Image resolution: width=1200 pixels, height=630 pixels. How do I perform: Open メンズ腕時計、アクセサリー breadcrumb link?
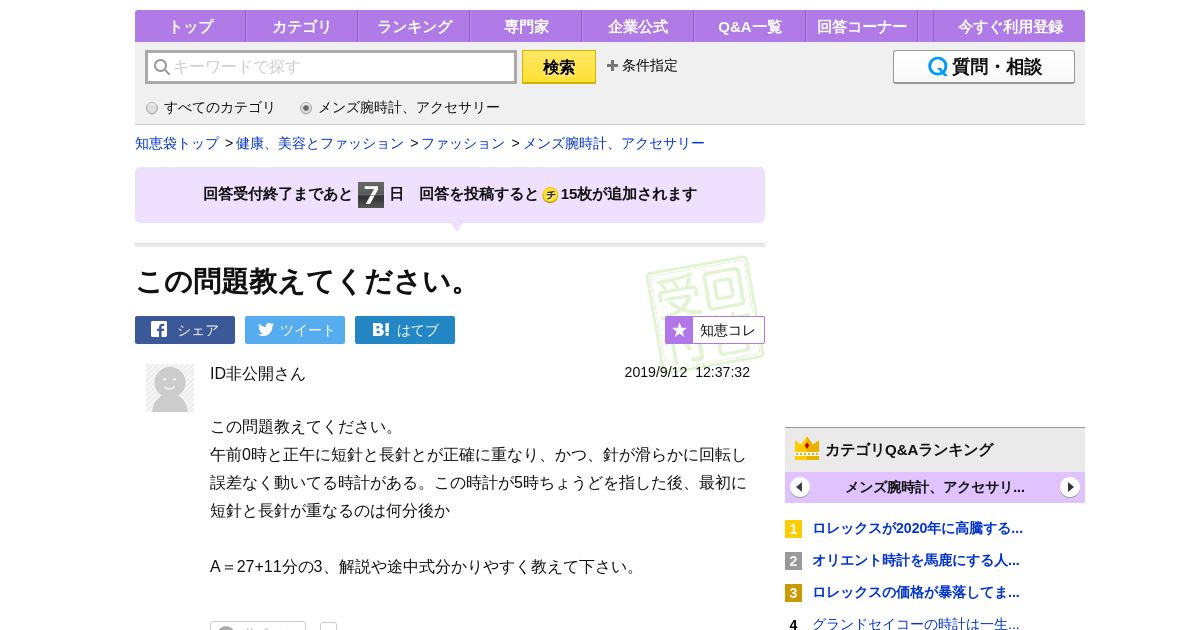click(614, 143)
